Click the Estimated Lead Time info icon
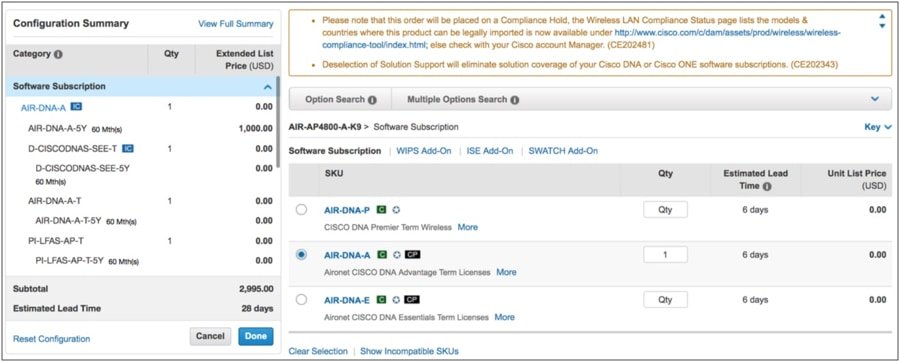Viewport: 900px width, 362px height. (x=767, y=187)
